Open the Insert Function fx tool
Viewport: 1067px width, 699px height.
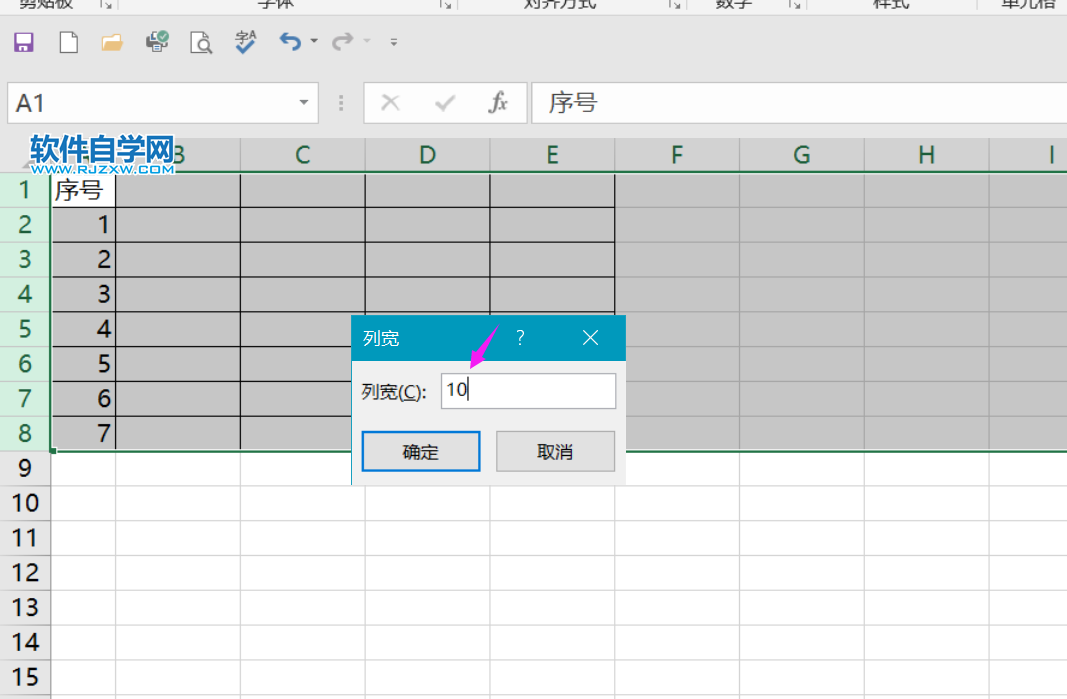pos(498,102)
